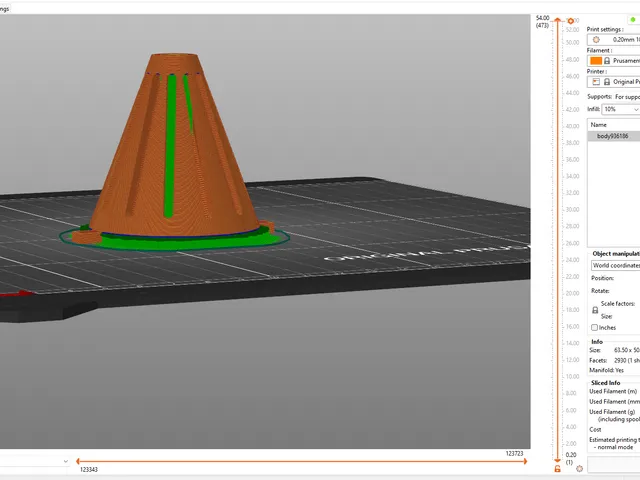The height and width of the screenshot is (480, 640).
Task: Grab the top thumb of vertical layer slider
Action: [x=558, y=20]
